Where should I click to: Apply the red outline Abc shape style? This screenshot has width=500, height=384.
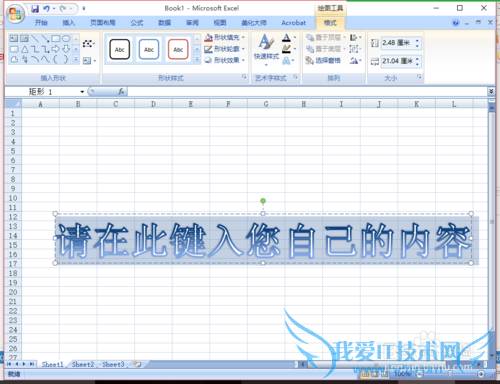click(x=178, y=49)
